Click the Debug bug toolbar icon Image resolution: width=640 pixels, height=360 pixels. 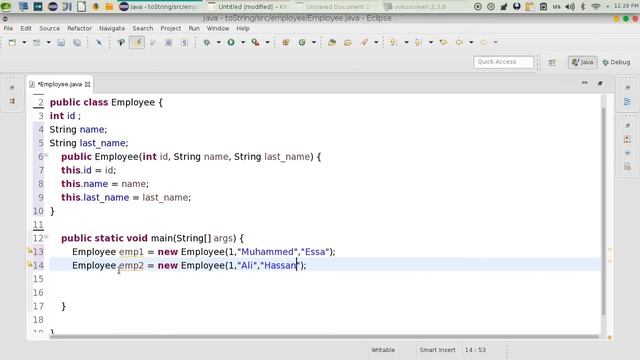click(207, 42)
